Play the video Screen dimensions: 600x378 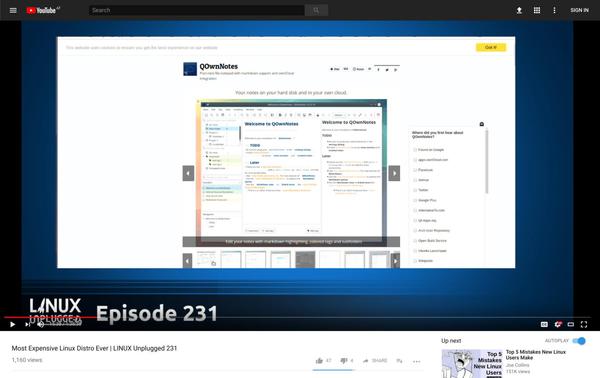12,324
